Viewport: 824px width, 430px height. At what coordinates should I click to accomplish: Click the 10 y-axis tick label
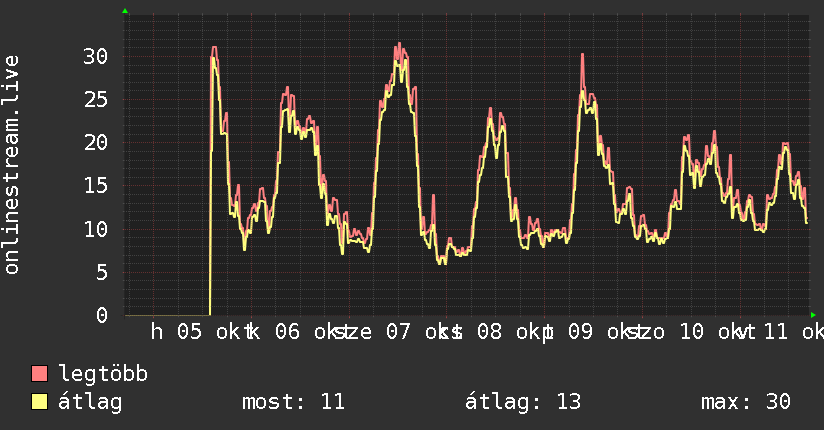pos(96,229)
